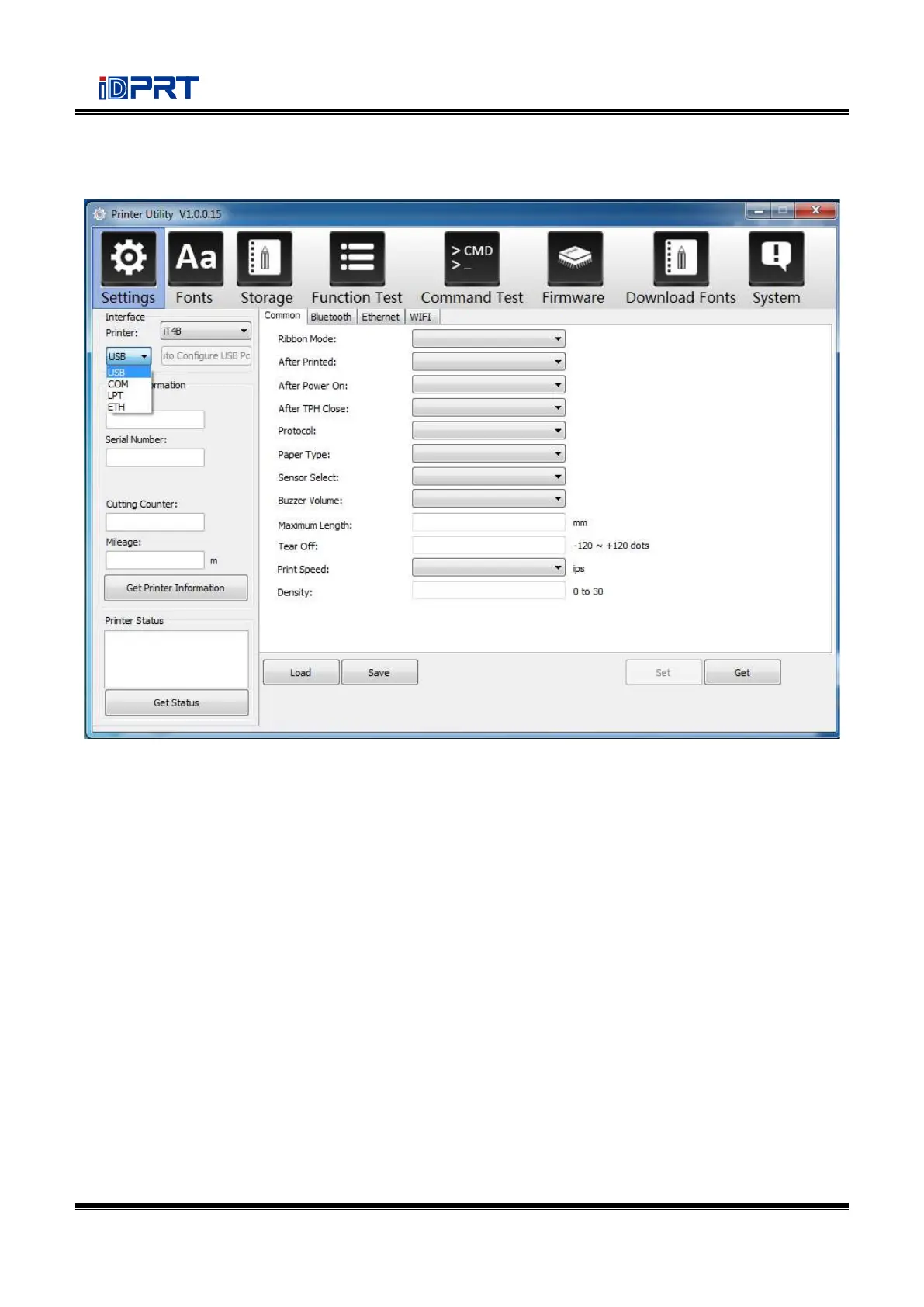Click the Printer Utility title bar icon

(99, 214)
